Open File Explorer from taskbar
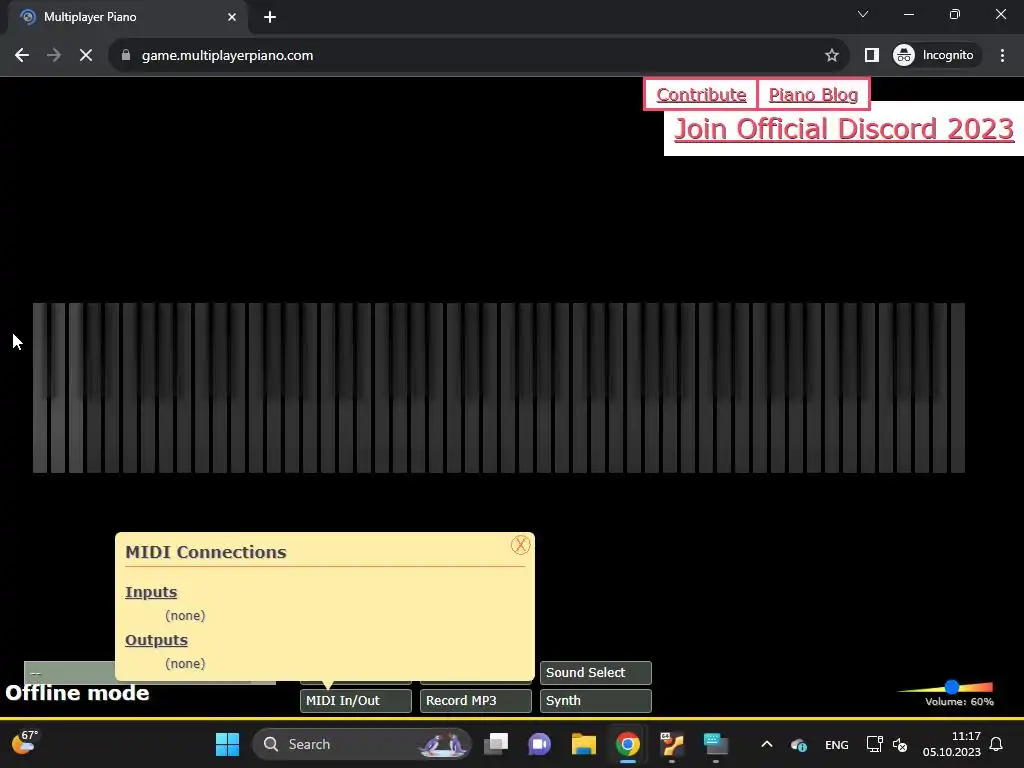This screenshot has width=1024, height=768. click(x=584, y=744)
